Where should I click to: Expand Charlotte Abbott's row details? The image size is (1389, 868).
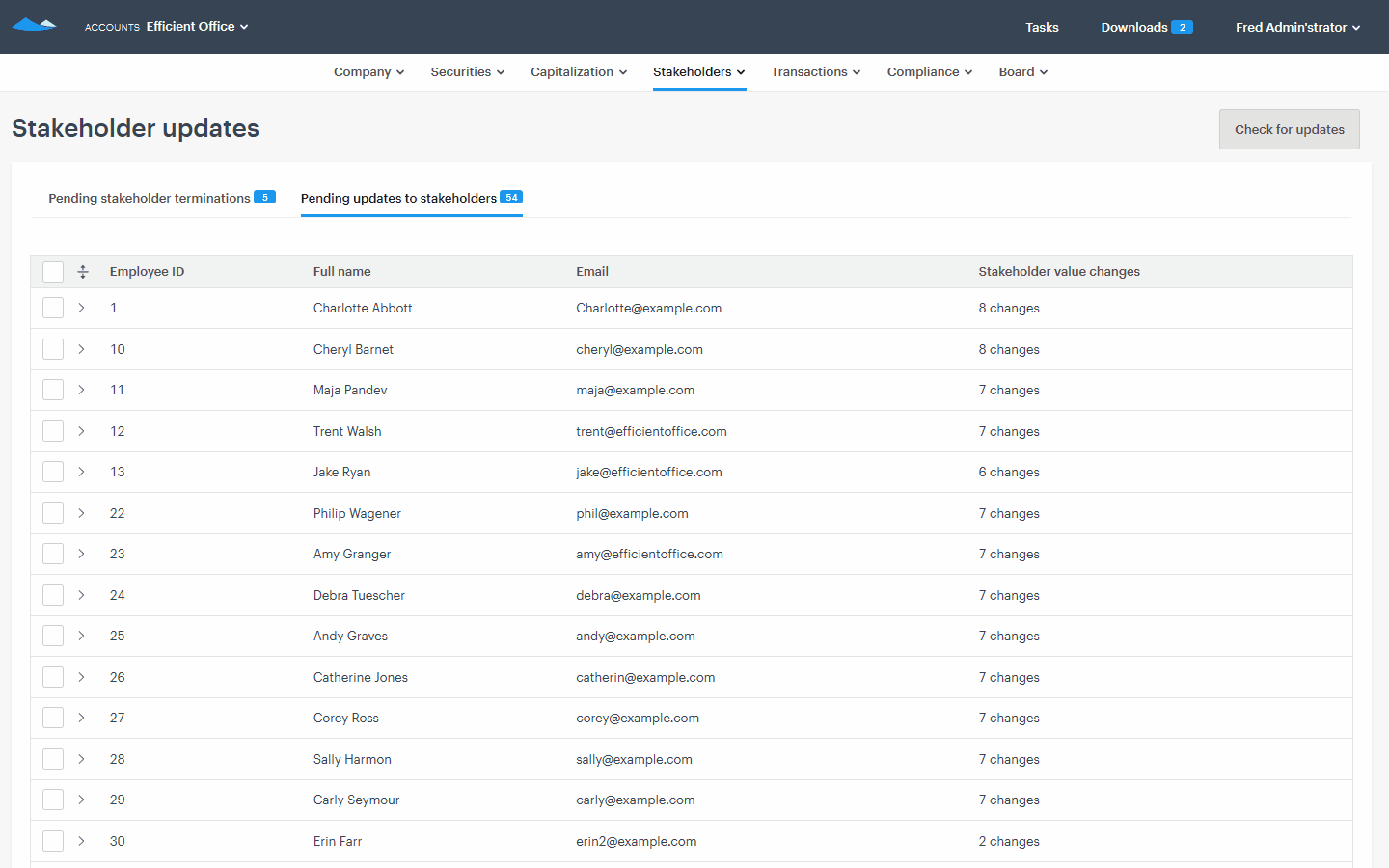(x=81, y=308)
